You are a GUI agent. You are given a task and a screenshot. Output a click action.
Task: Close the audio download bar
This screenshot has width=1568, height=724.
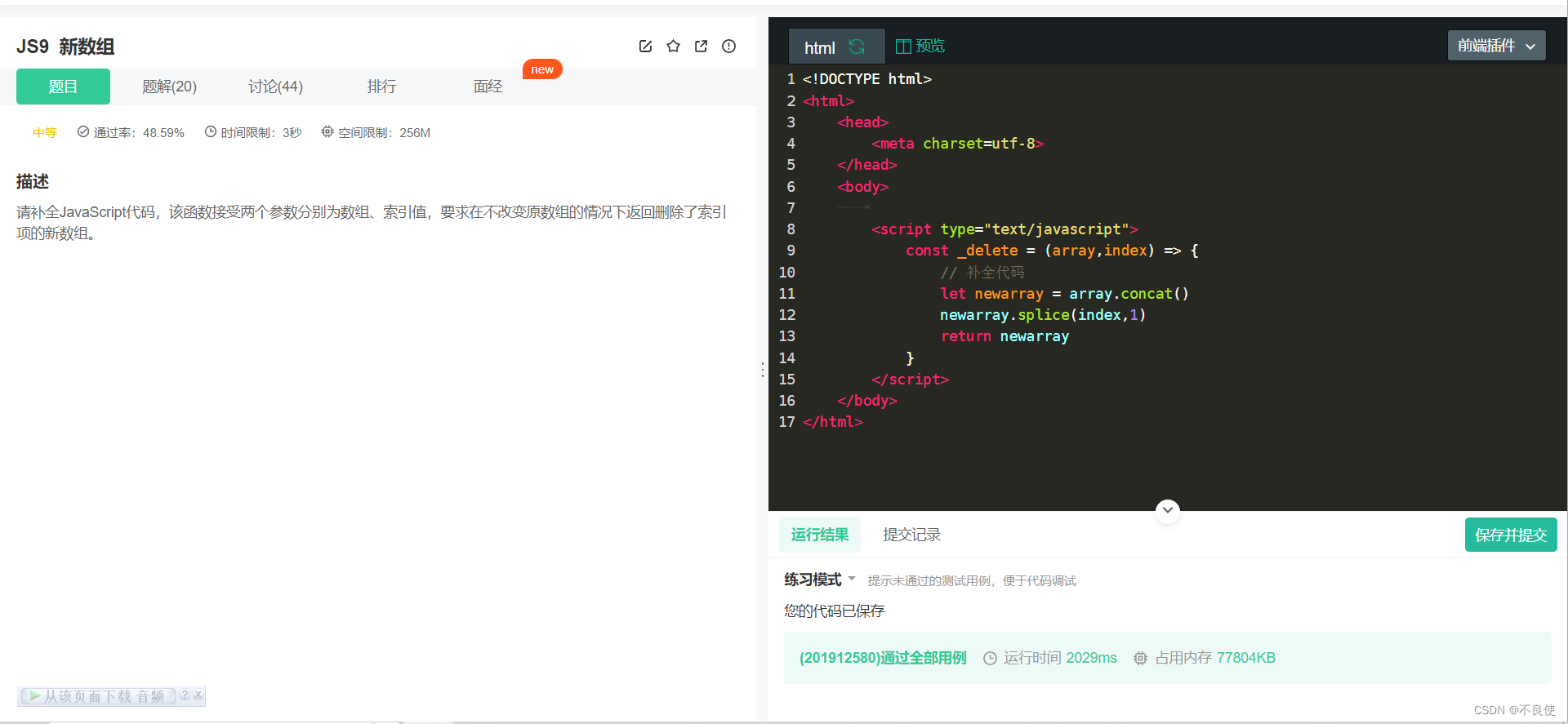click(198, 695)
